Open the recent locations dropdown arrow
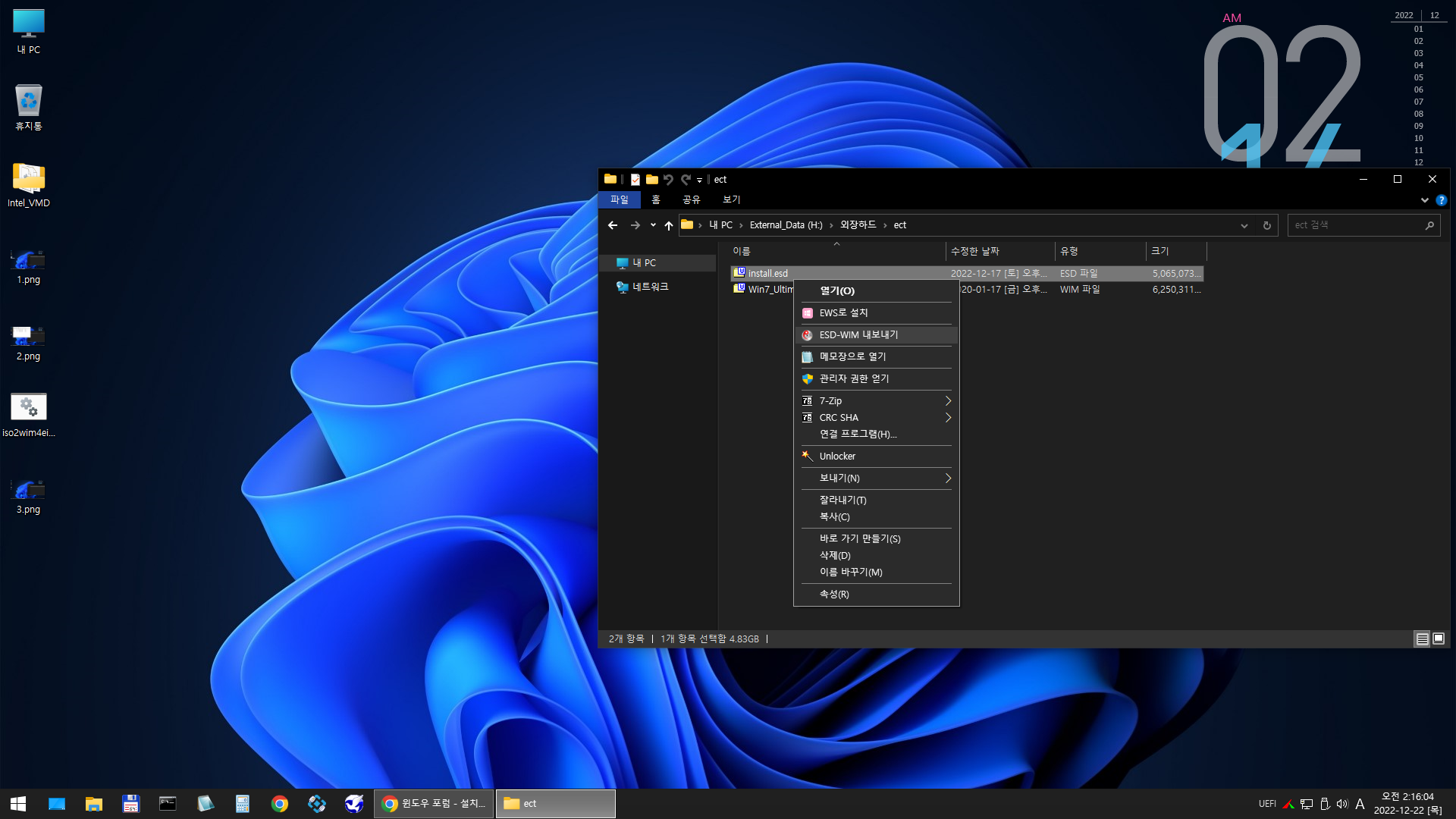Screen dimensions: 1456x819 pyautogui.click(x=653, y=225)
